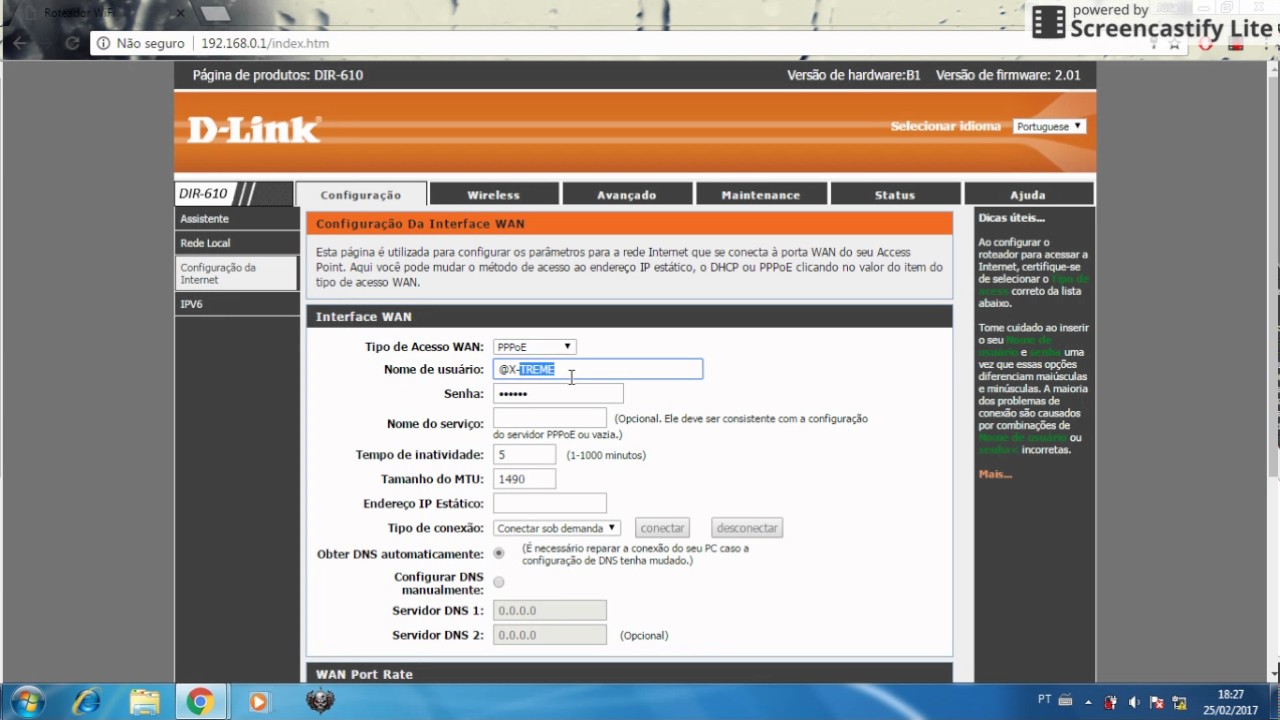
Task: View the Status tab
Action: pos(895,195)
